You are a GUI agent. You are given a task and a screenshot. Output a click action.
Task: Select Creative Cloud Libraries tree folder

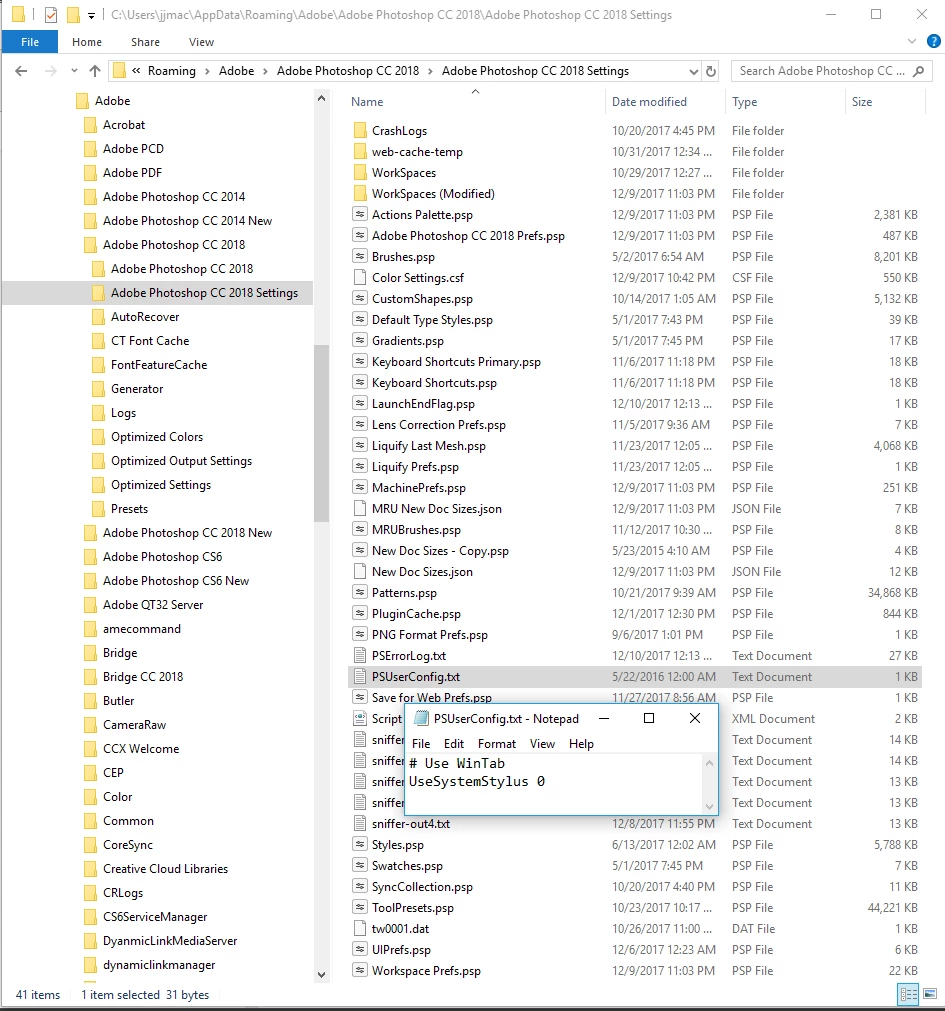[x=166, y=869]
